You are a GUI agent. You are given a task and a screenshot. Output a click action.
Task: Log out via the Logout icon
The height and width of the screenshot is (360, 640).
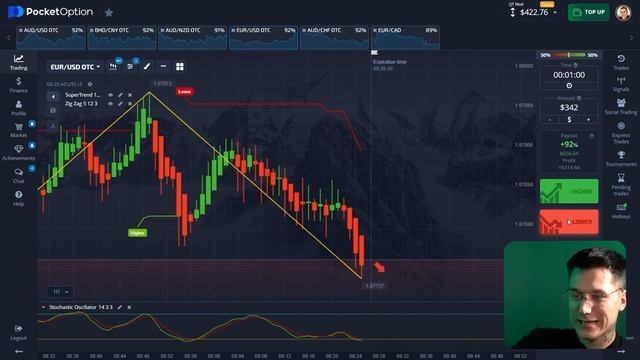19,332
